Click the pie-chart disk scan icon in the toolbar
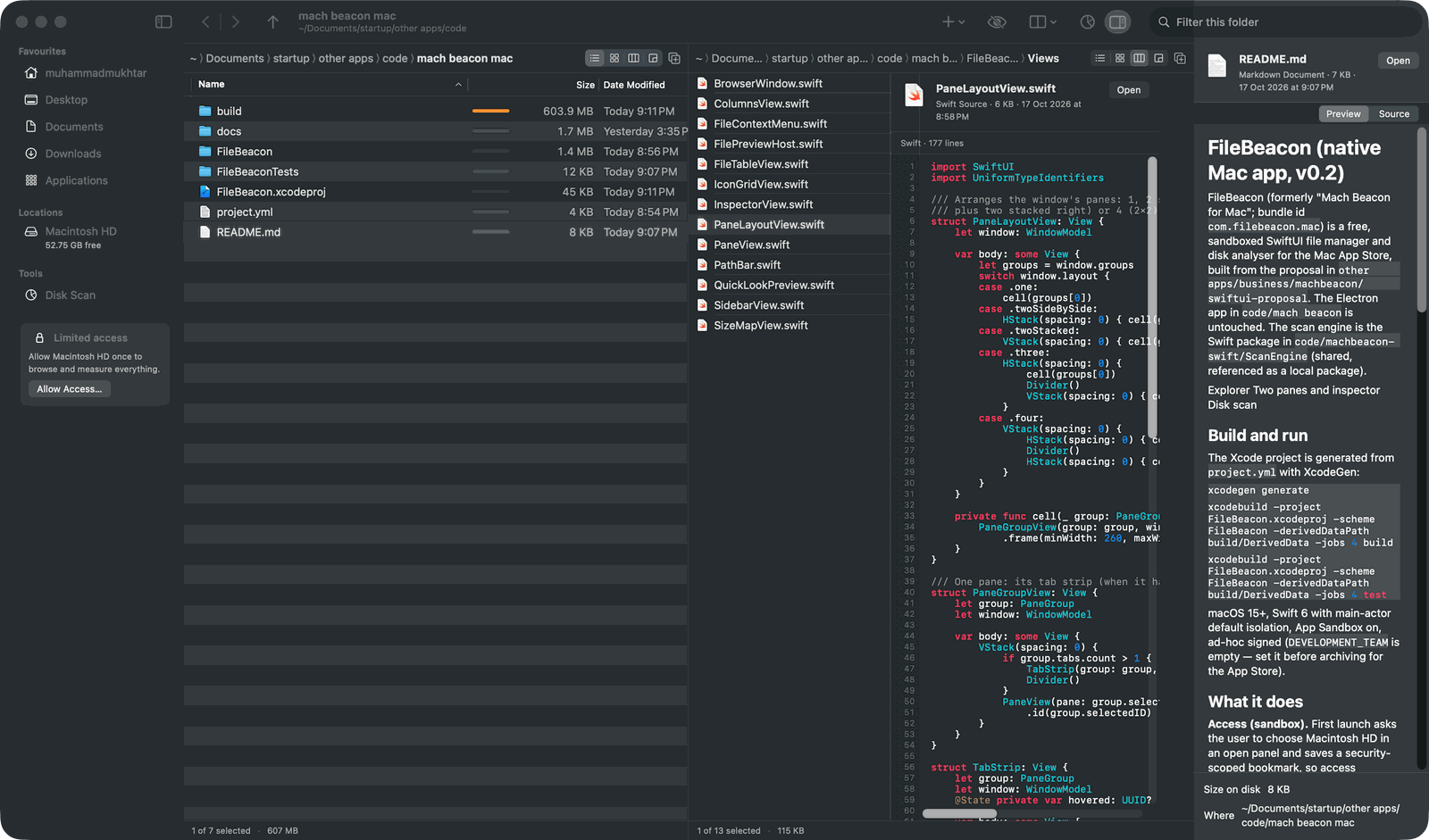This screenshot has height=840, width=1429. tap(1087, 21)
